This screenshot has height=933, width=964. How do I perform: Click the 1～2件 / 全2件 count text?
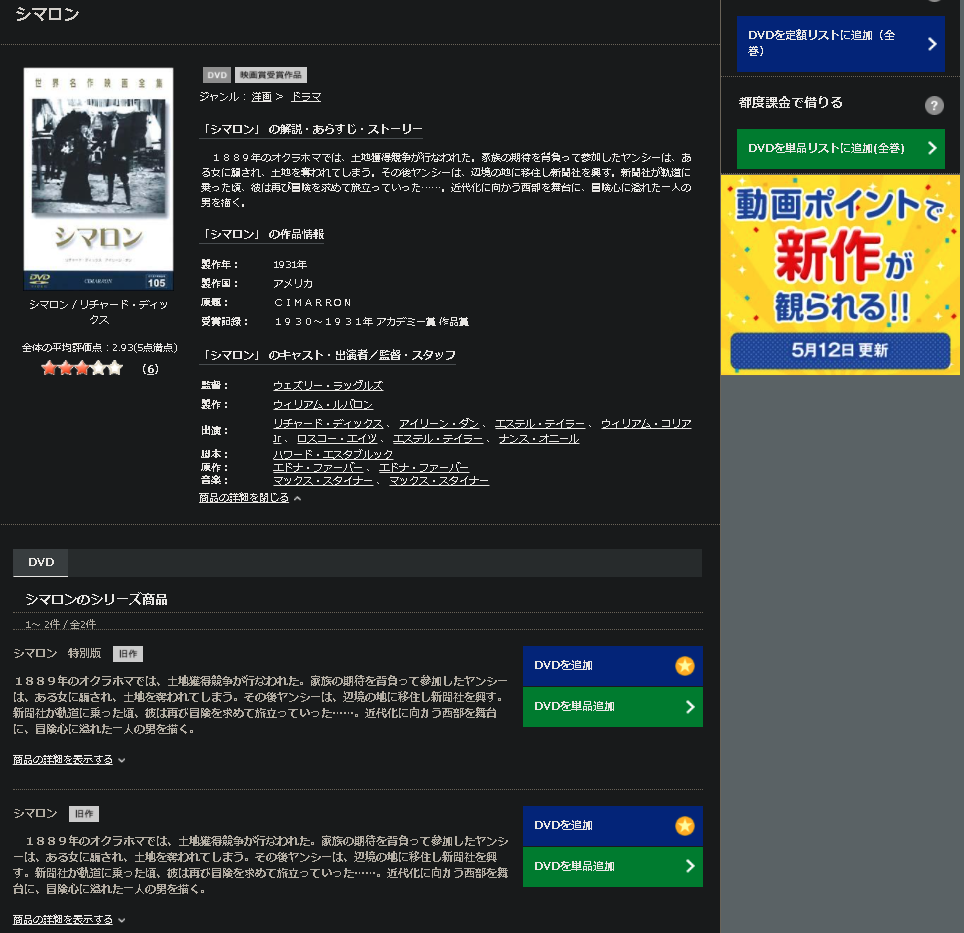[x=60, y=624]
